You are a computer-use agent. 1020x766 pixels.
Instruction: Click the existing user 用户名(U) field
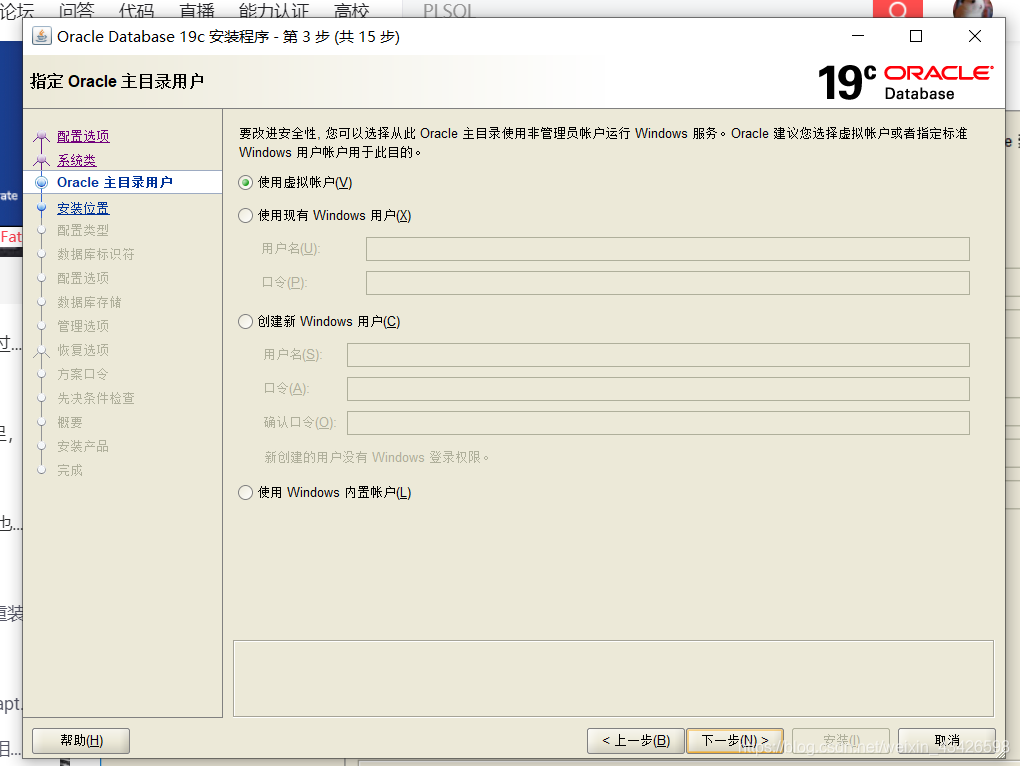coord(667,249)
